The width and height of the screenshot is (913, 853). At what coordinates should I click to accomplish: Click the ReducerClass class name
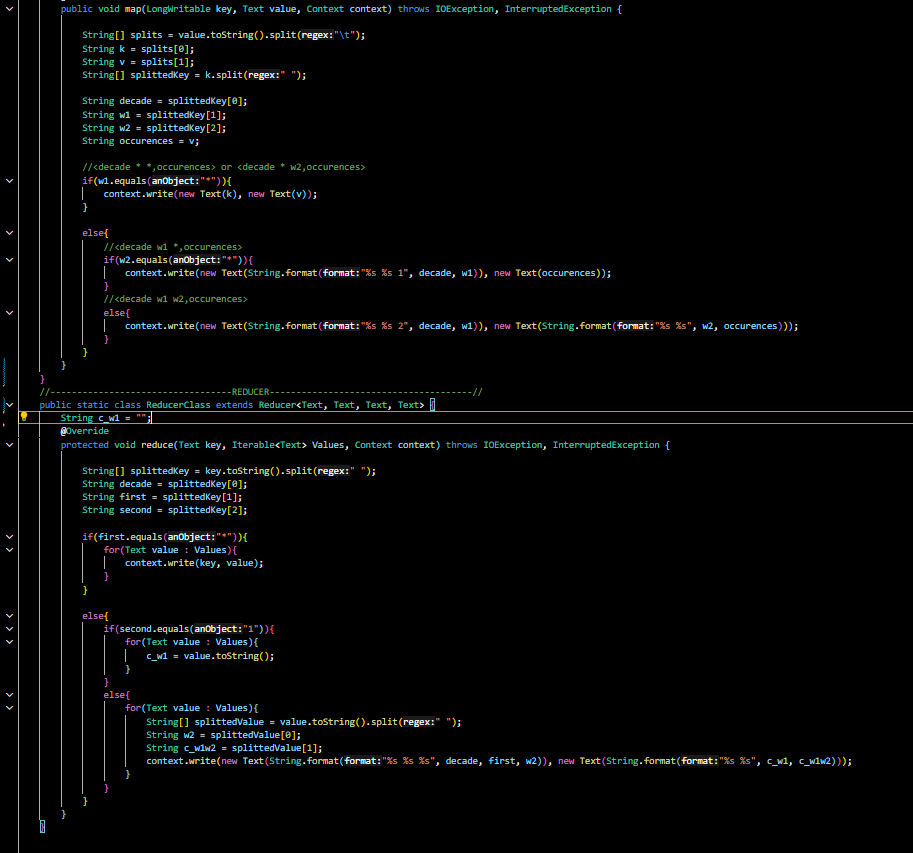click(177, 405)
